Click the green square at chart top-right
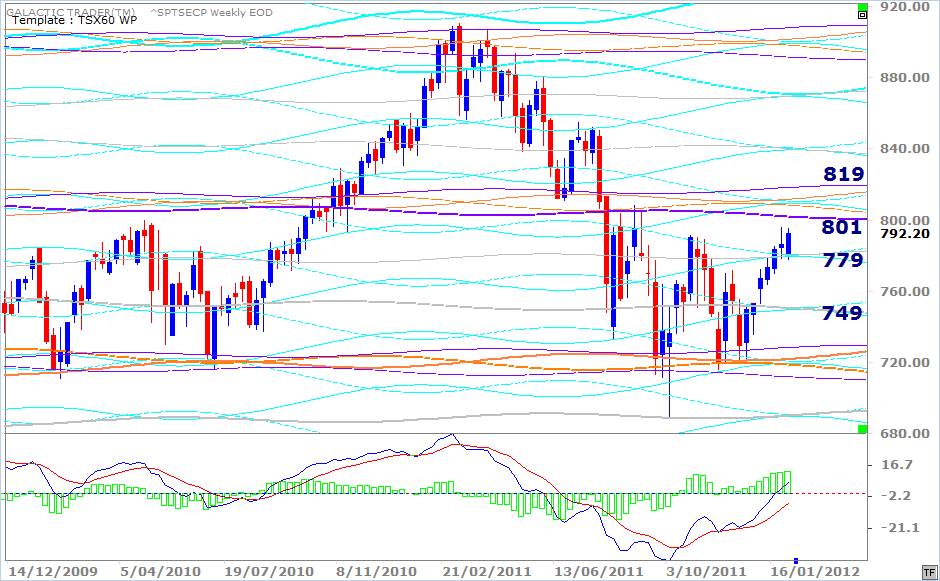 click(863, 7)
